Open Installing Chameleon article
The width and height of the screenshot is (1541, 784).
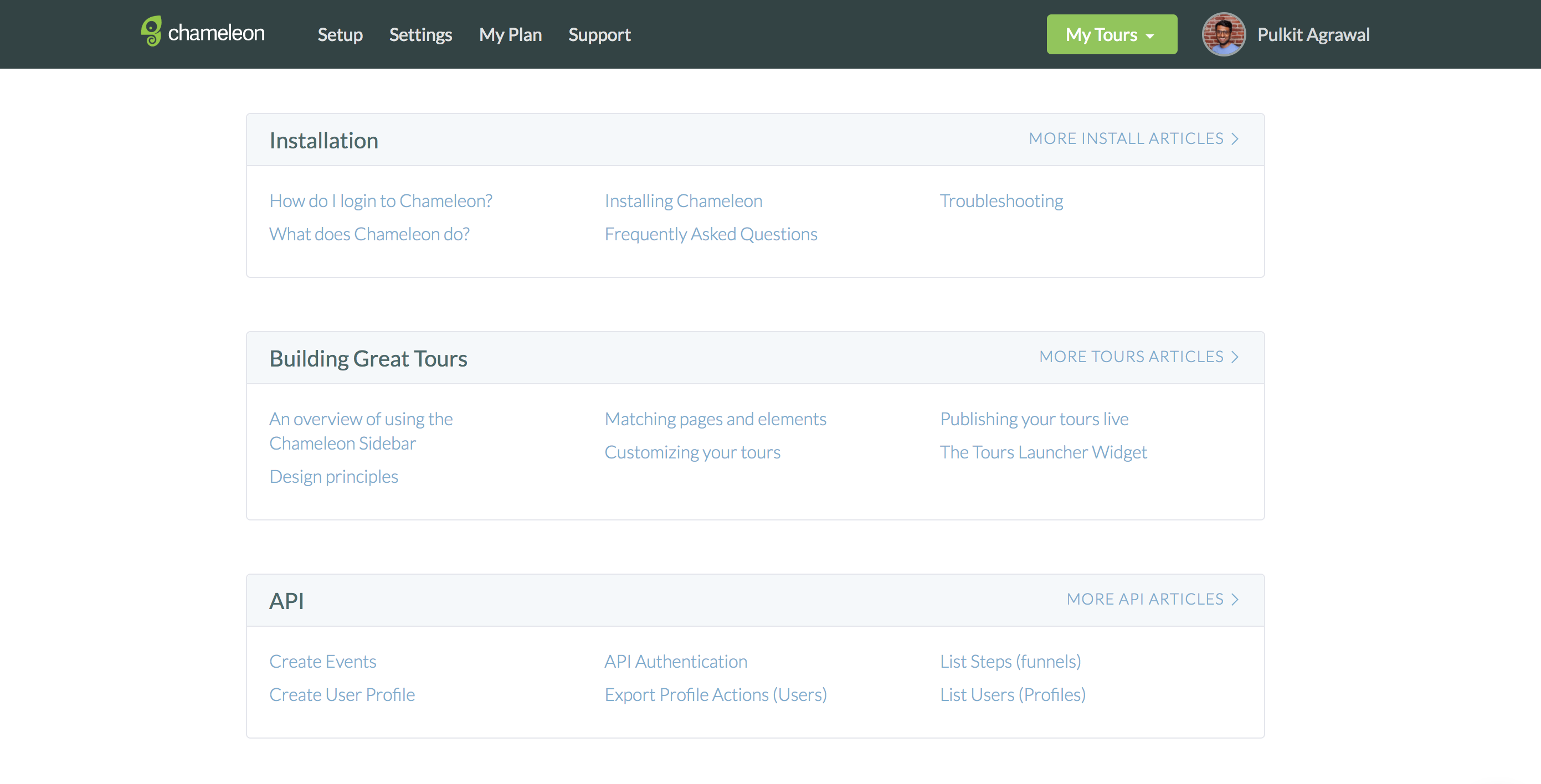pos(683,200)
